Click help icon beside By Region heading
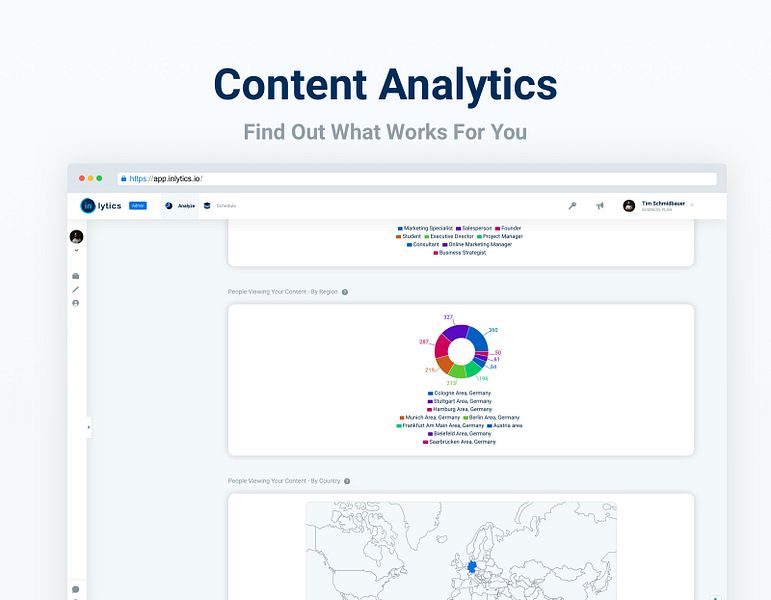 (x=345, y=292)
